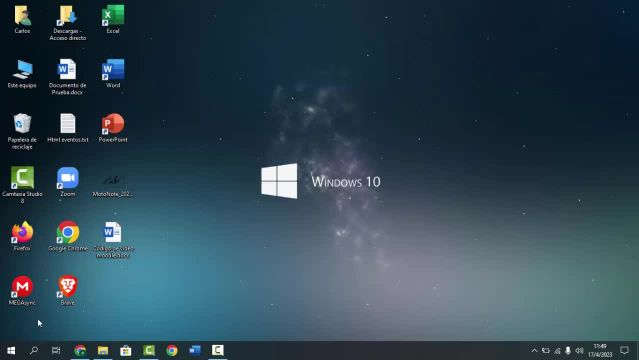This screenshot has width=639, height=360.
Task: Open File Explorer from the taskbar
Action: click(103, 350)
